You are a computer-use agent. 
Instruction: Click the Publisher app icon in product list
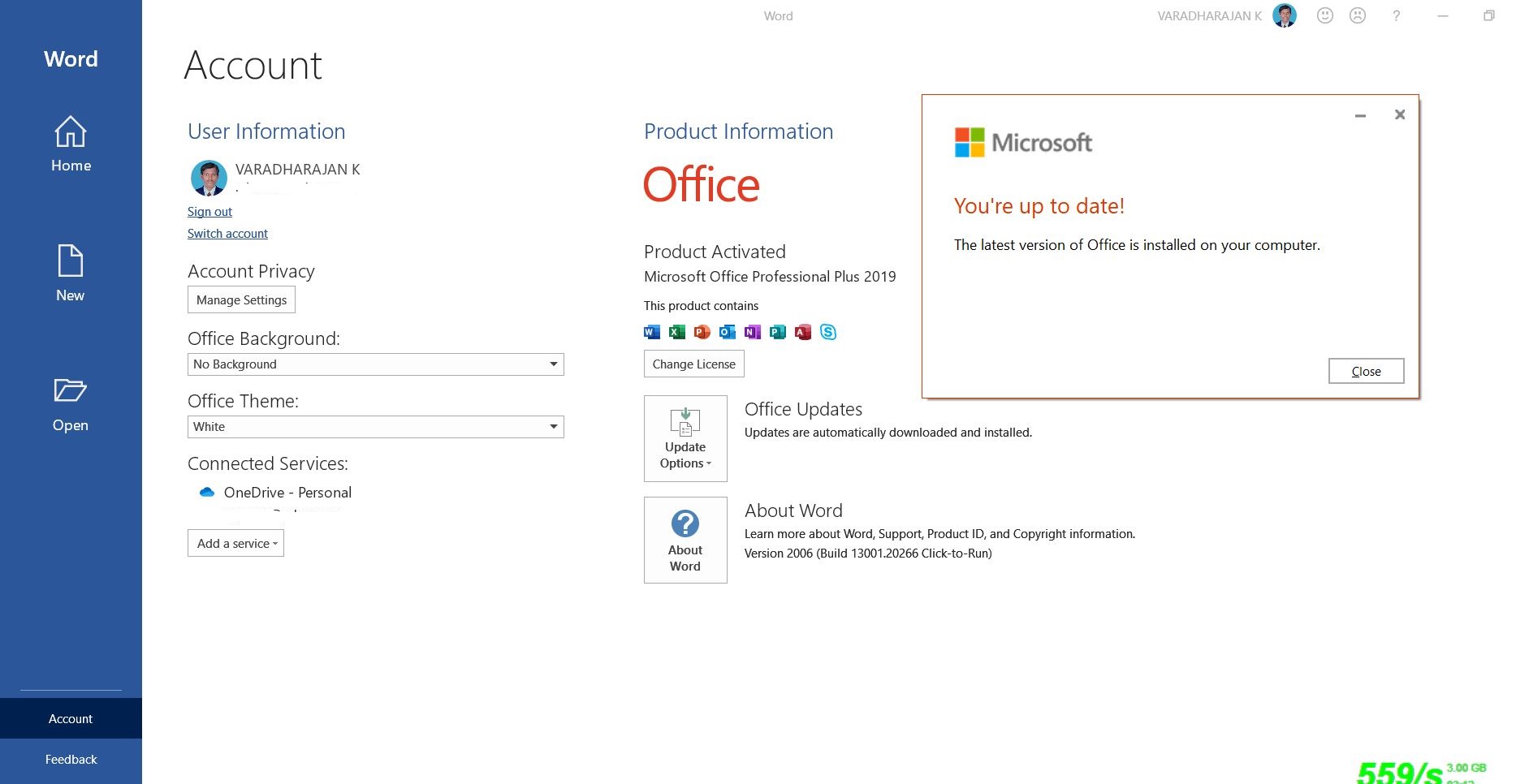(x=778, y=332)
